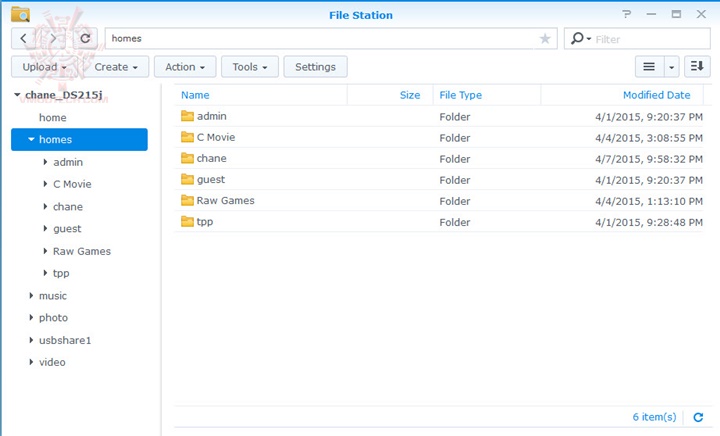This screenshot has height=436, width=720.
Task: Expand the C Movie subfolder in tree
Action: pos(45,184)
